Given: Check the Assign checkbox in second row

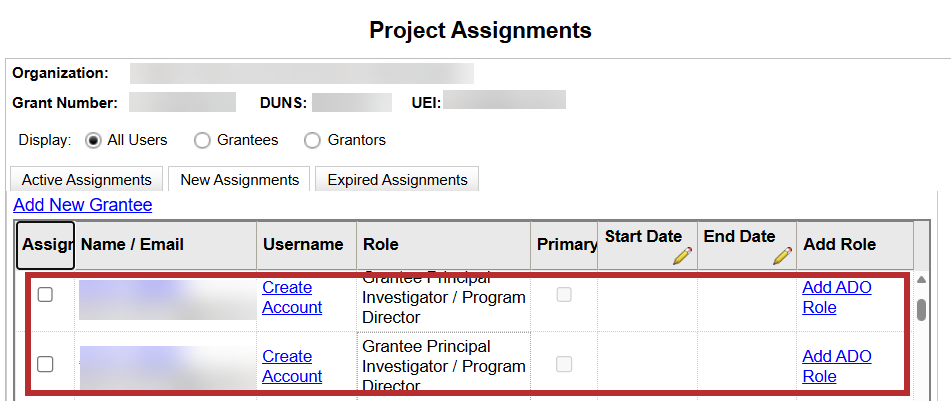Looking at the screenshot, I should (x=45, y=364).
